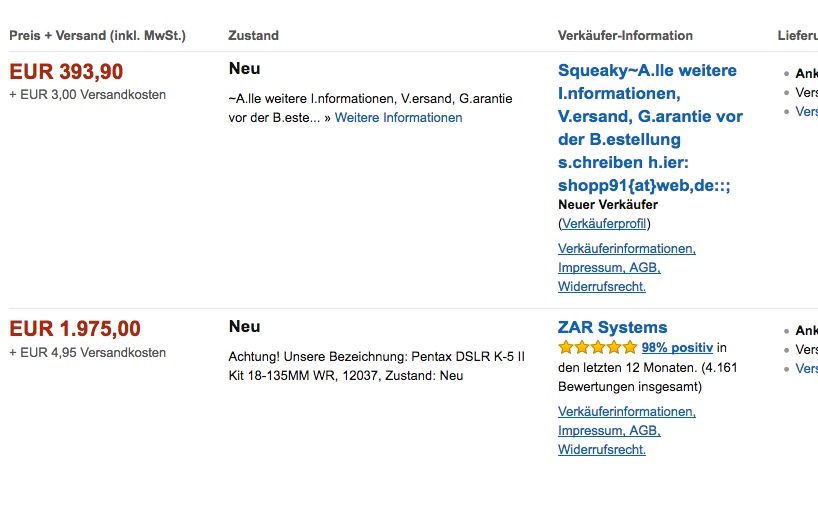
Task: Click the EUR 4,95 Versandkosten text
Action: (88, 352)
